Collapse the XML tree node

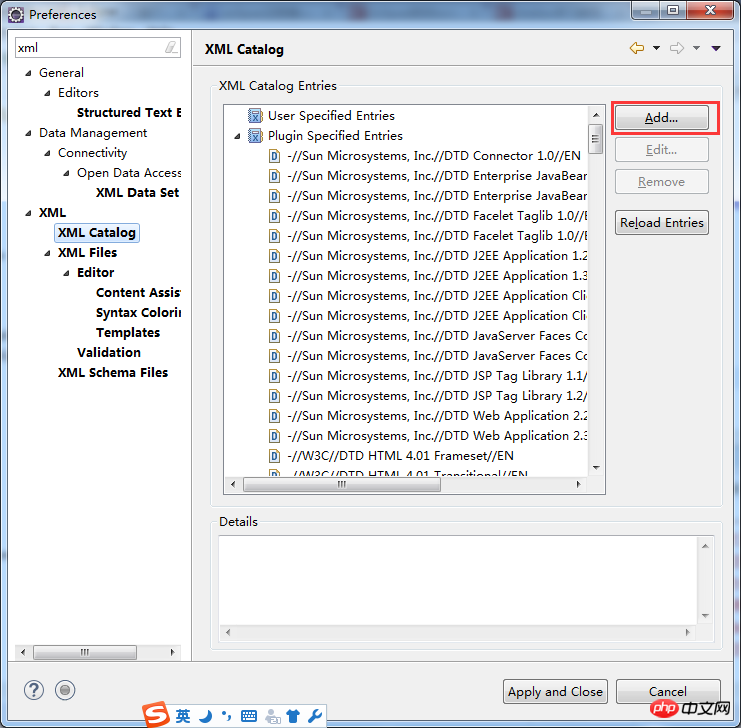click(x=28, y=213)
